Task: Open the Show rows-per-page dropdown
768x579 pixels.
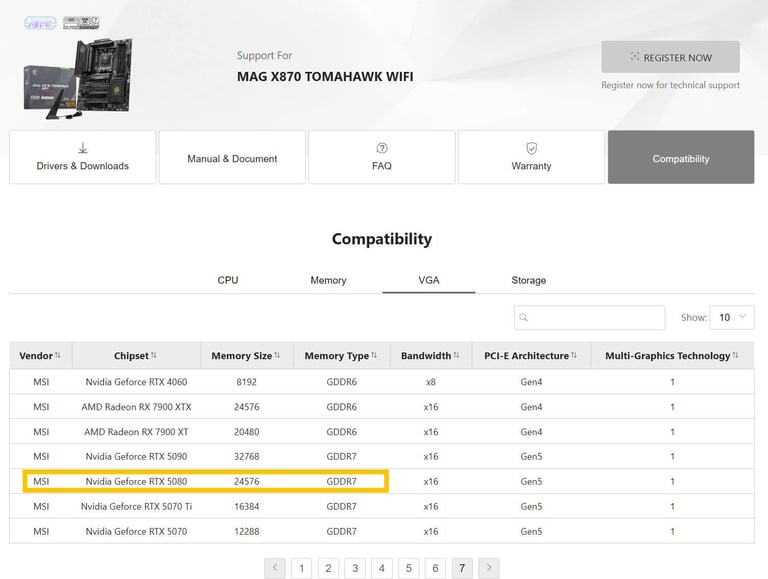Action: [x=732, y=317]
